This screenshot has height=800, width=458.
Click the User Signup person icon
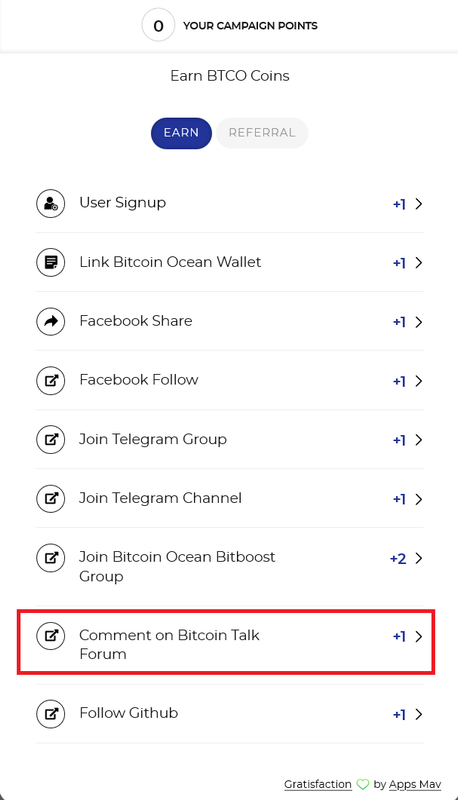click(x=50, y=204)
